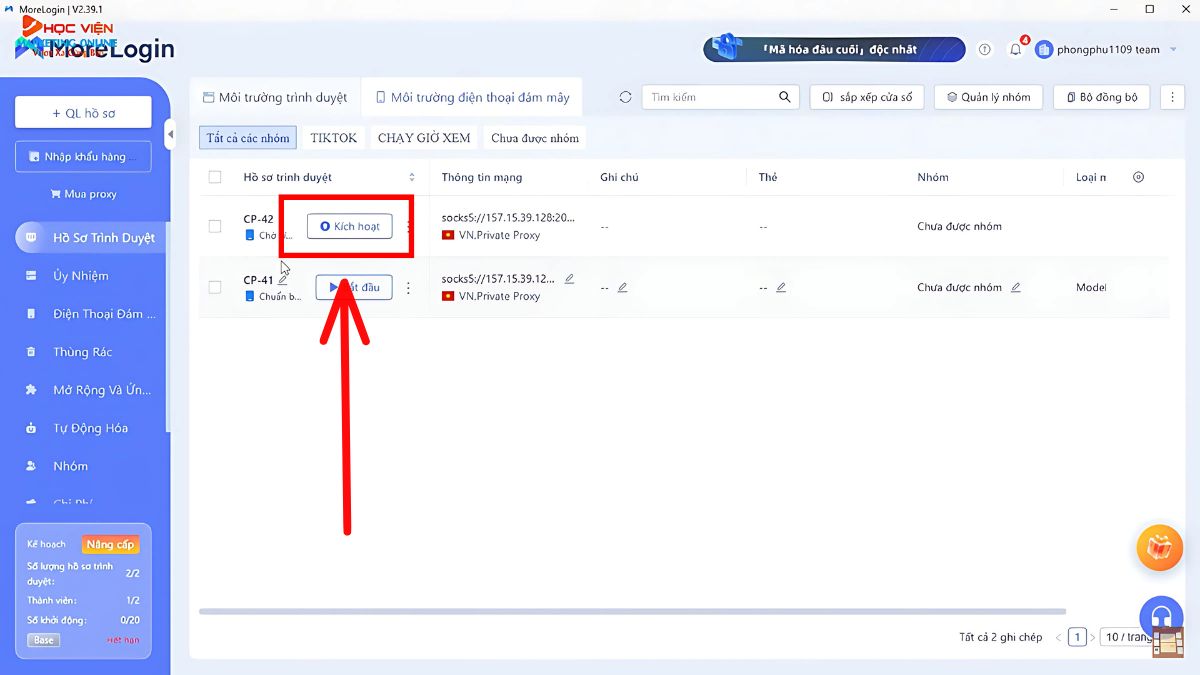Viewport: 1200px width, 675px height.
Task: Tick the checkbox for profile CP-41
Action: point(215,287)
